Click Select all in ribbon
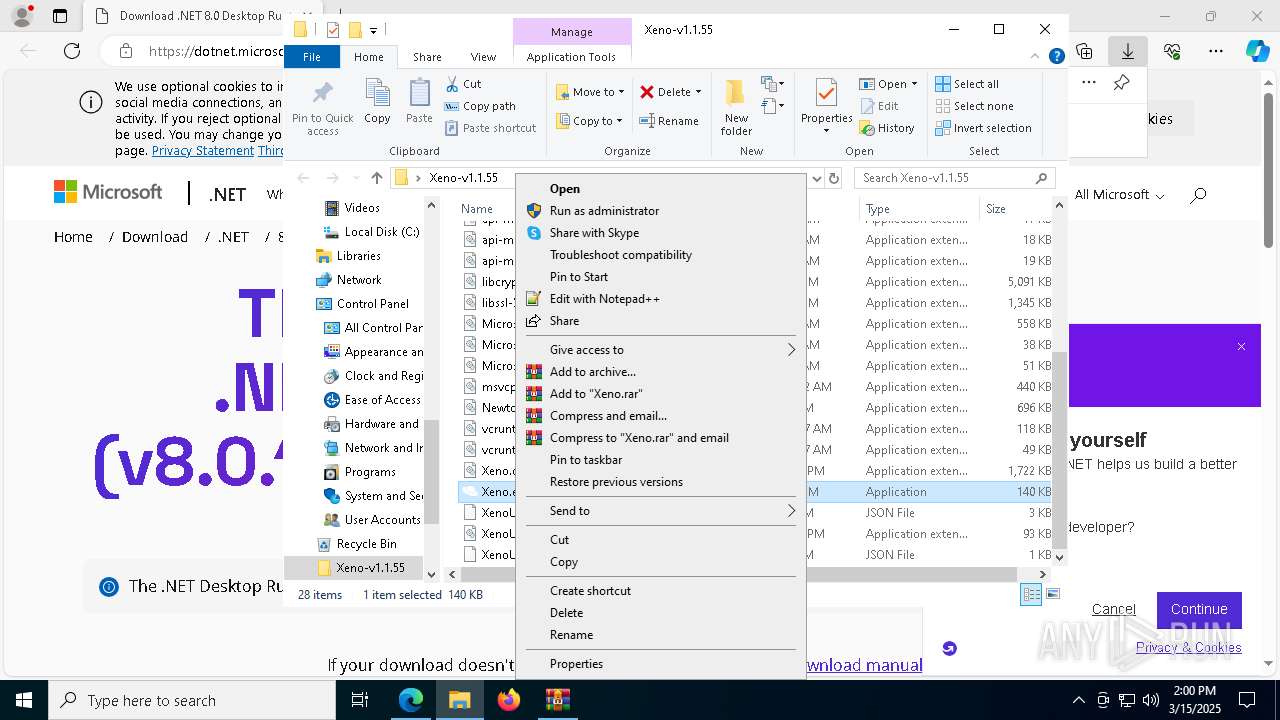Viewport: 1280px width, 720px height. coord(967,84)
